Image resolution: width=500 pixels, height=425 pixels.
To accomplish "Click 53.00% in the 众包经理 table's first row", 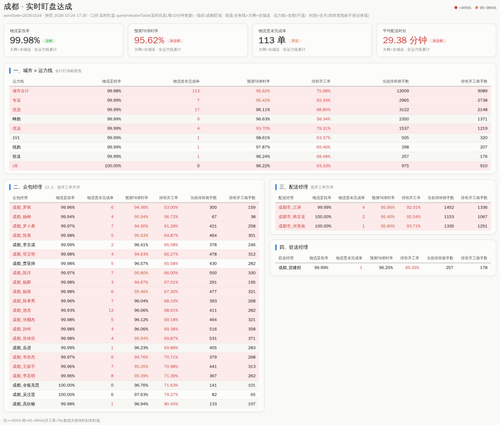I will 171,207.
